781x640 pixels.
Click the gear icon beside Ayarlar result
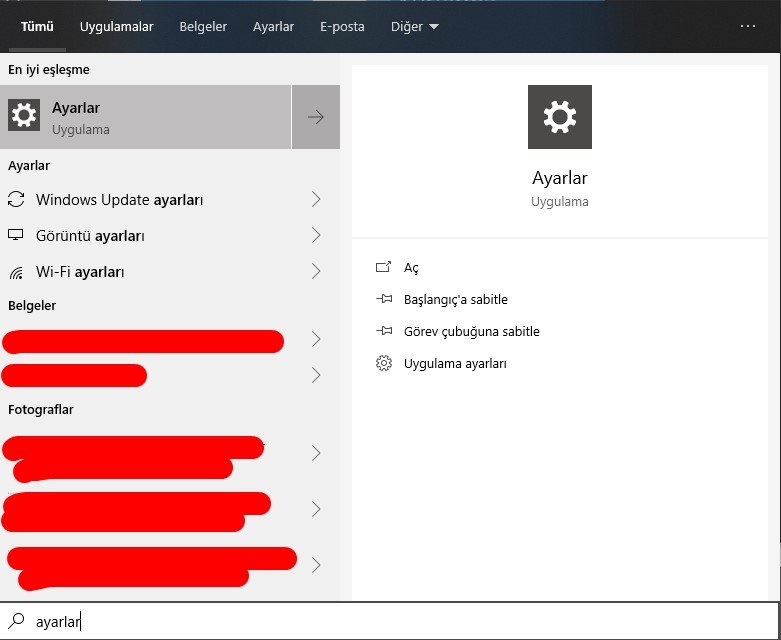(24, 115)
